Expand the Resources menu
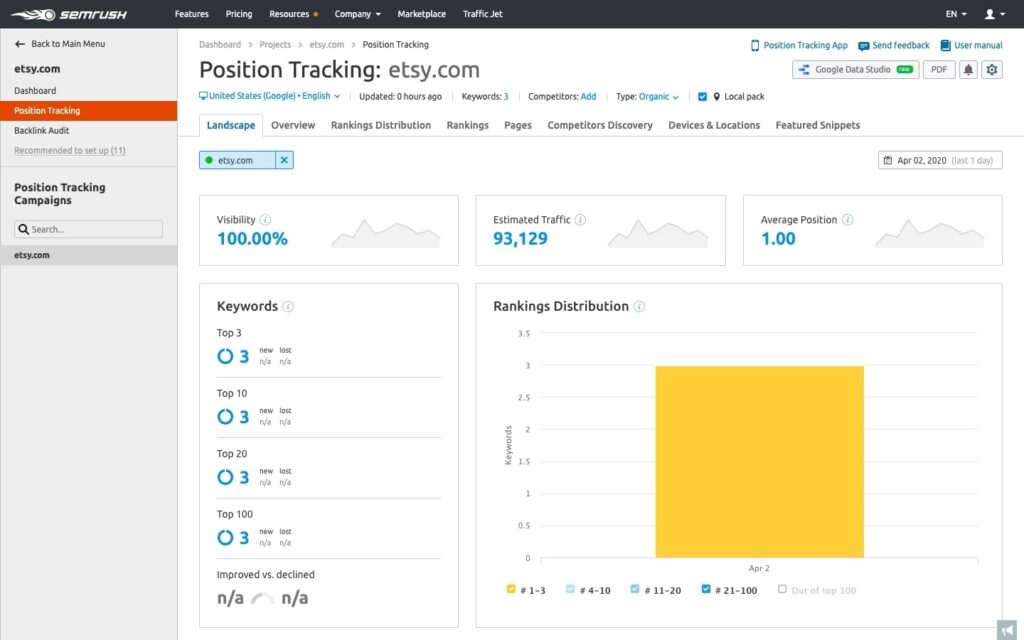The height and width of the screenshot is (640, 1024). point(293,14)
